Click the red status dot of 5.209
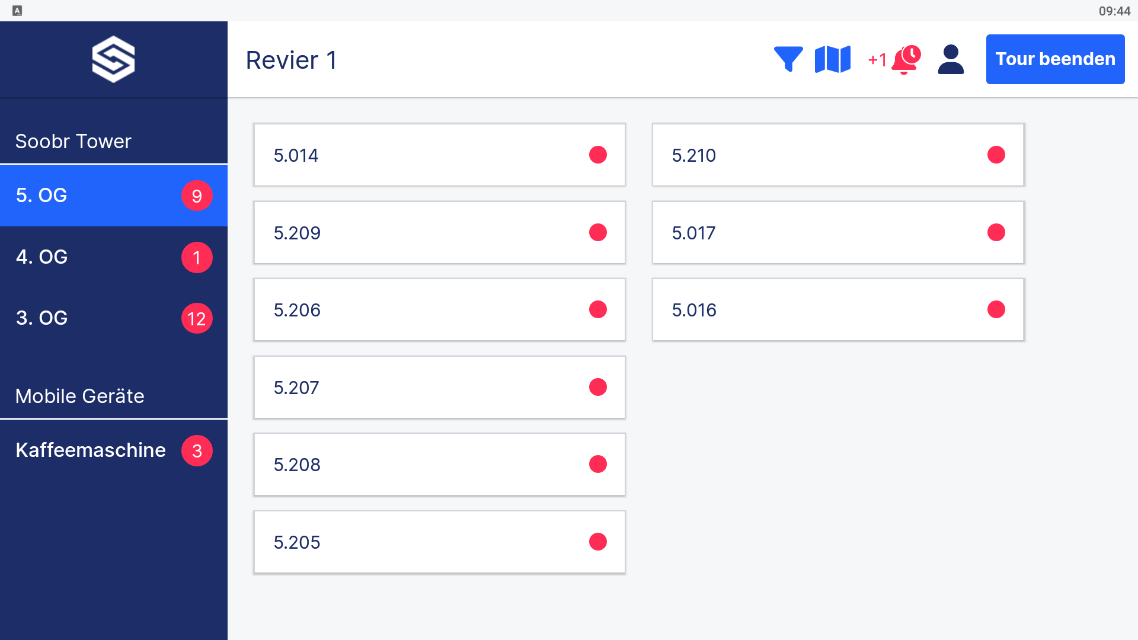 tap(598, 232)
